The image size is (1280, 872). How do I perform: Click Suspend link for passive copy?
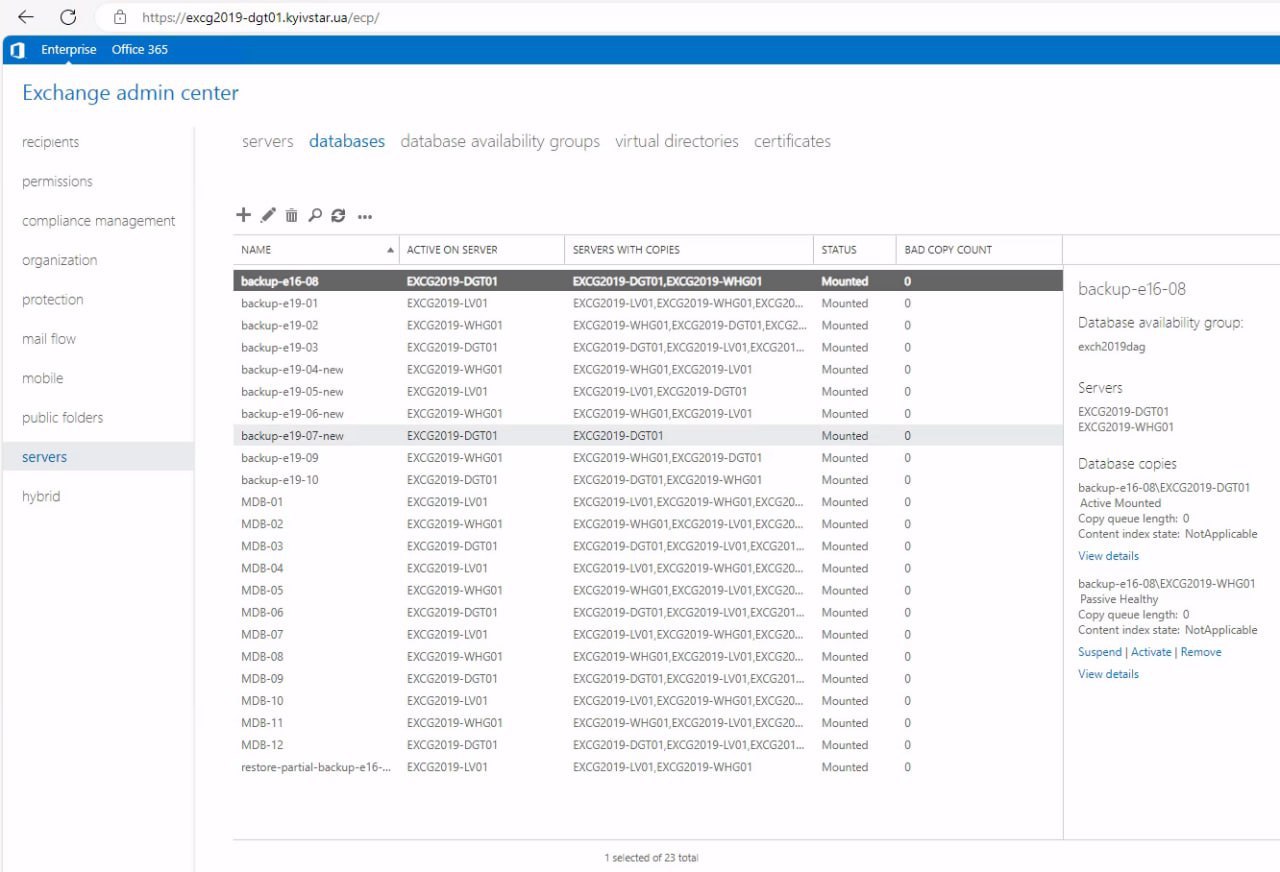pyautogui.click(x=1100, y=652)
